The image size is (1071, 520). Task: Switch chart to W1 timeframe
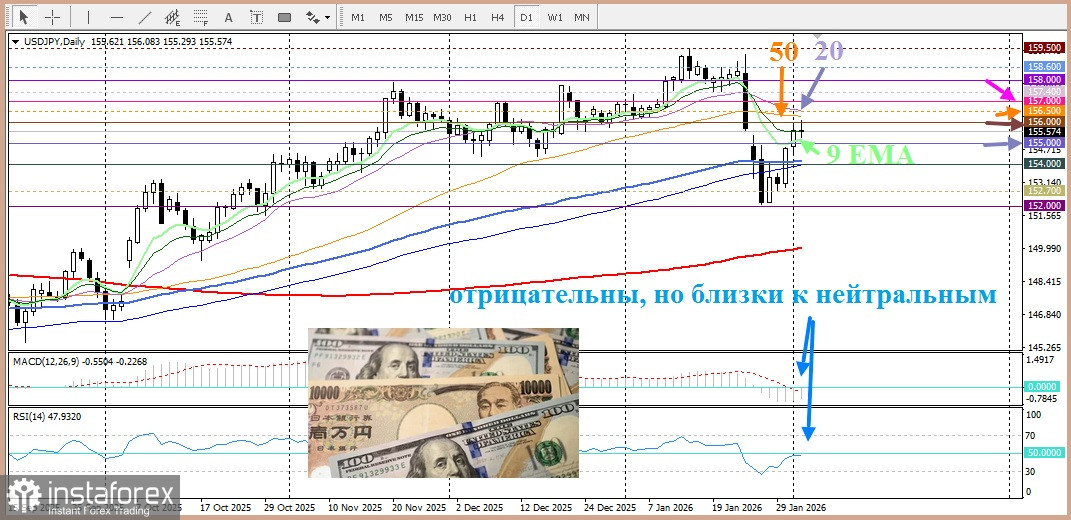[x=555, y=17]
